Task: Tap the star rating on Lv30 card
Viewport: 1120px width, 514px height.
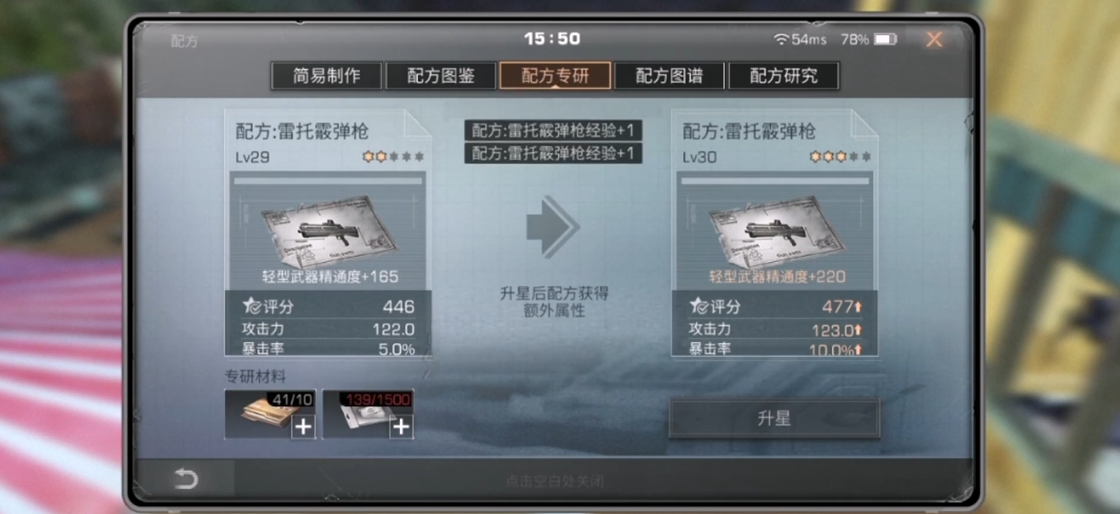Action: [840, 156]
